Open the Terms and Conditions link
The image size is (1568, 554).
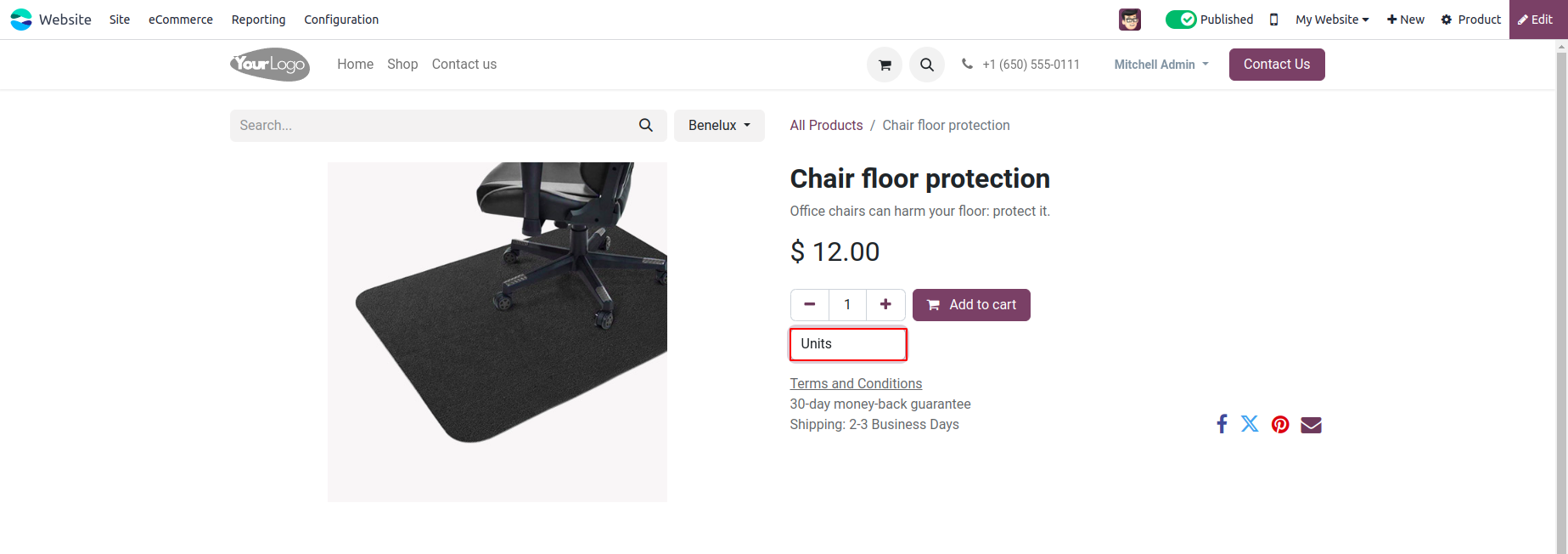[x=856, y=384]
